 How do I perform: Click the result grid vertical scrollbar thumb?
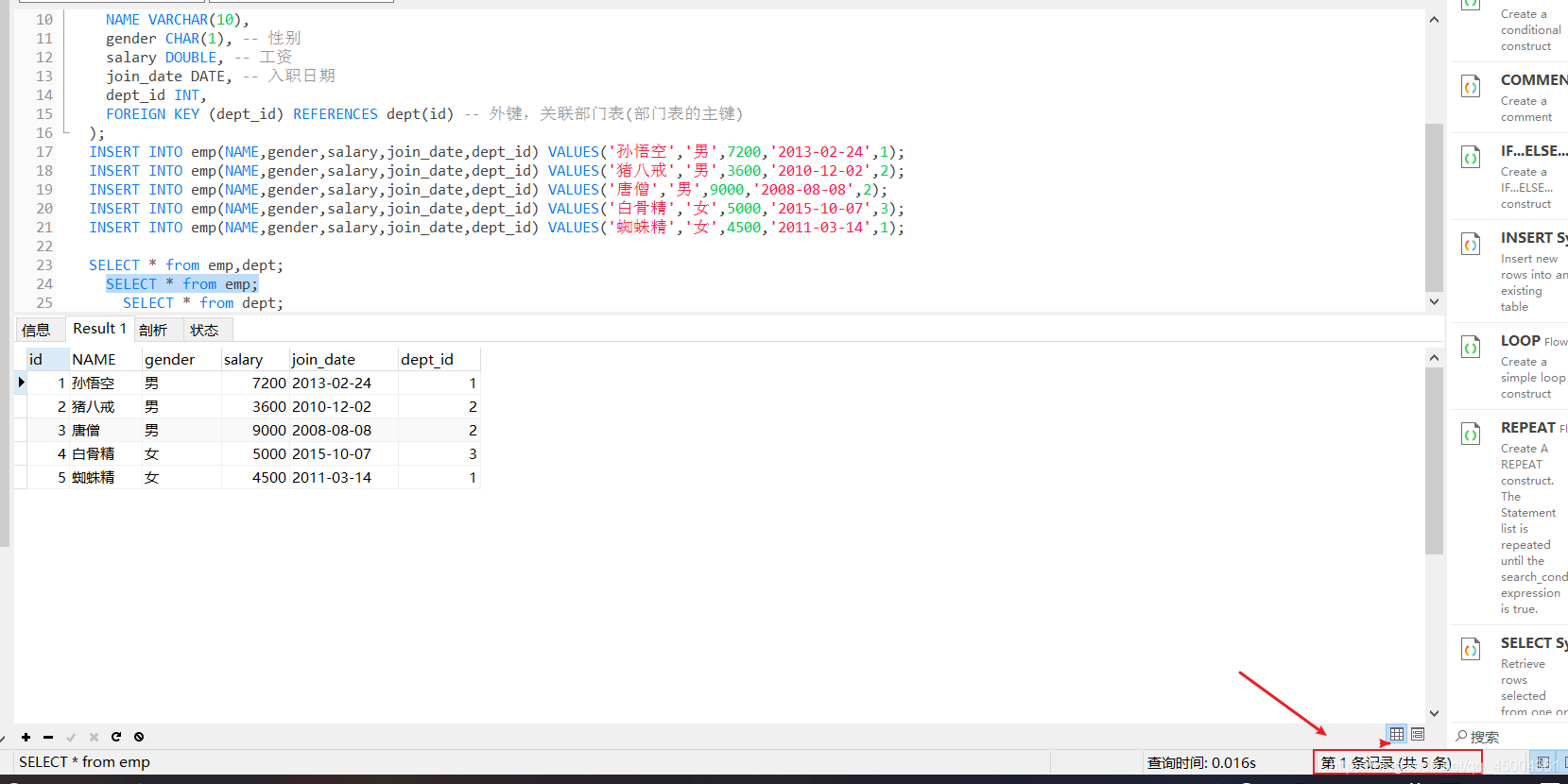point(1434,461)
